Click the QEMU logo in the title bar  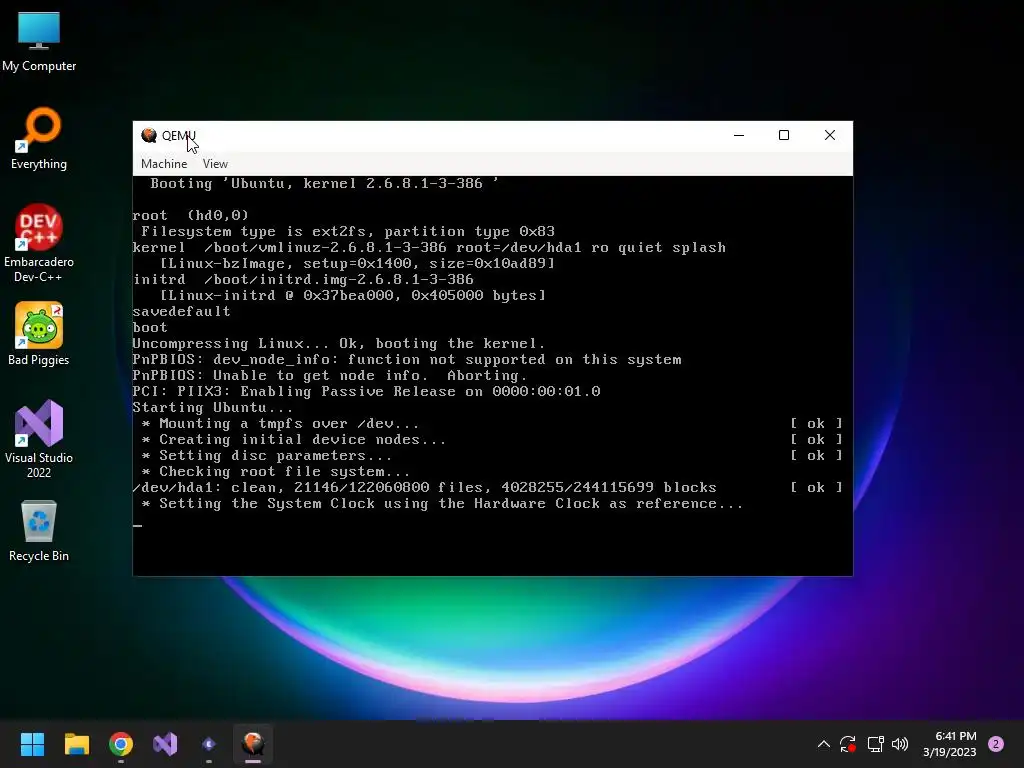click(149, 135)
